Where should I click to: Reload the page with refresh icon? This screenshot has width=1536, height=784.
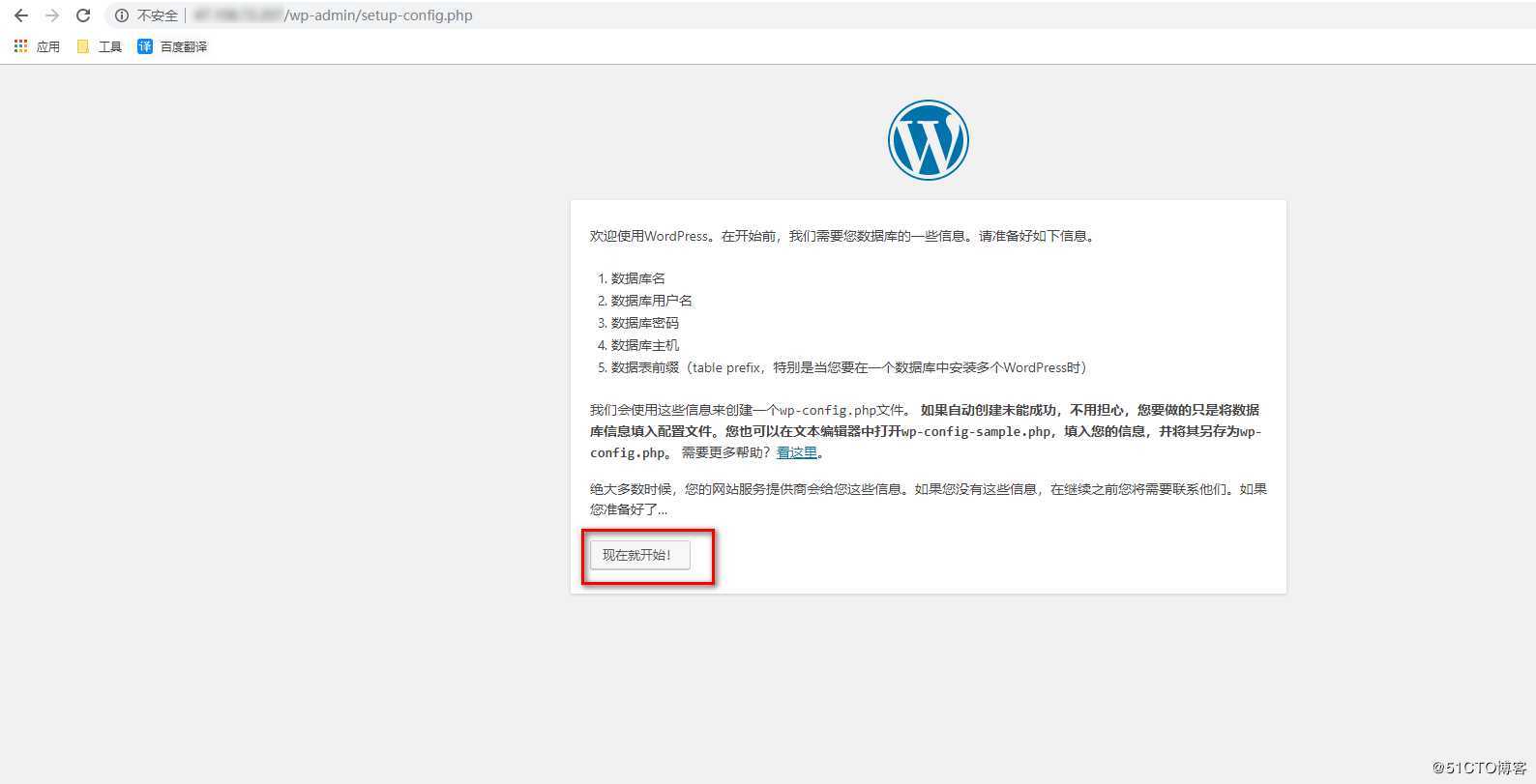pyautogui.click(x=83, y=15)
